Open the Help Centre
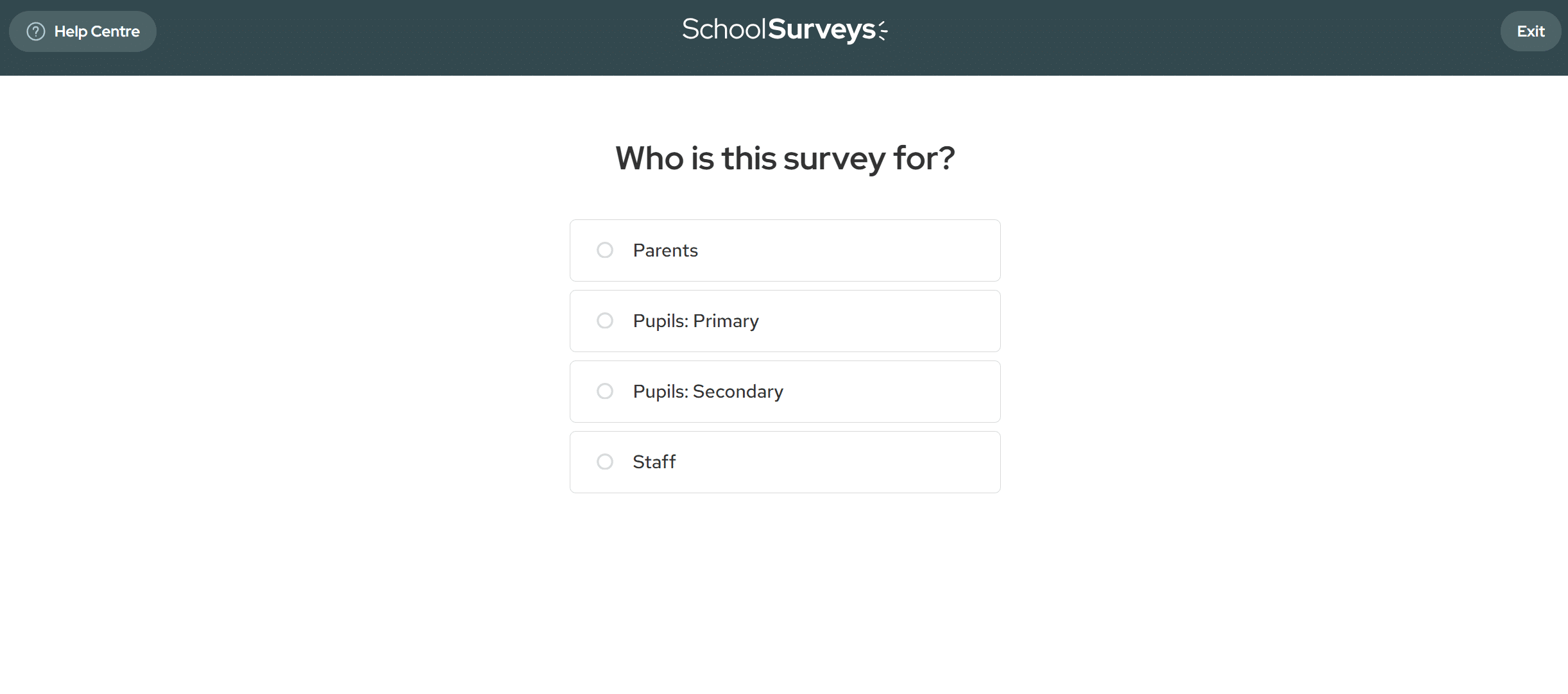The height and width of the screenshot is (694, 1568). 96,31
